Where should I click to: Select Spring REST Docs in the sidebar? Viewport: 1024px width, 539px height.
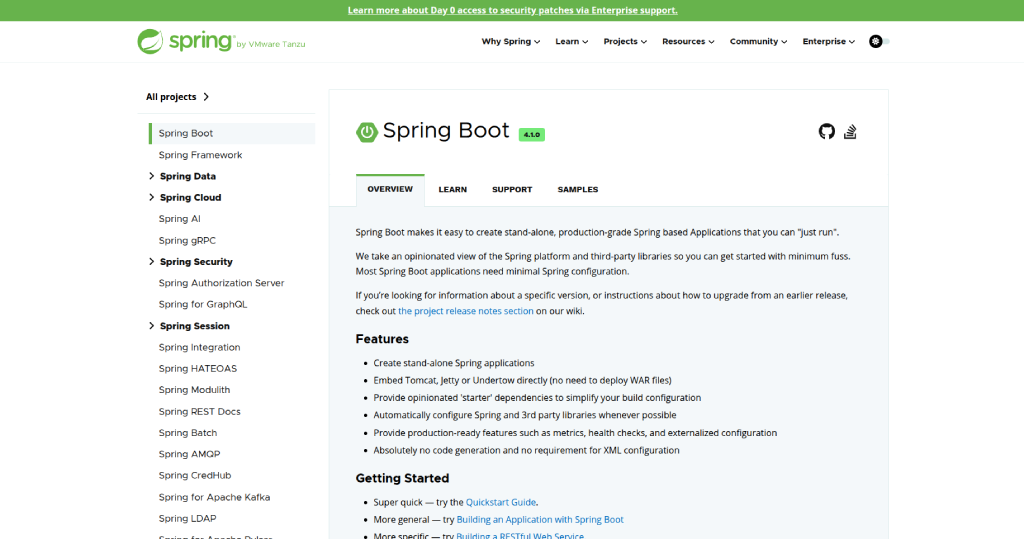pos(199,412)
